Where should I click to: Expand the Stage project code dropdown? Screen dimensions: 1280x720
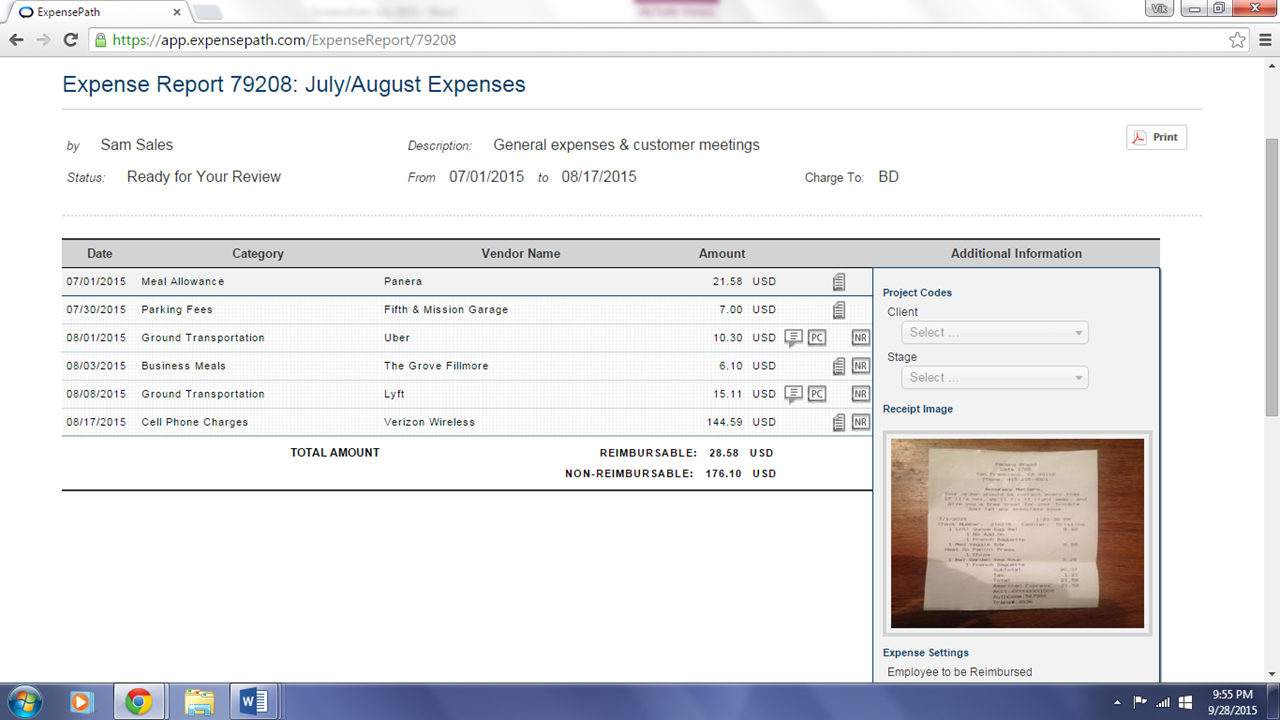pos(994,378)
